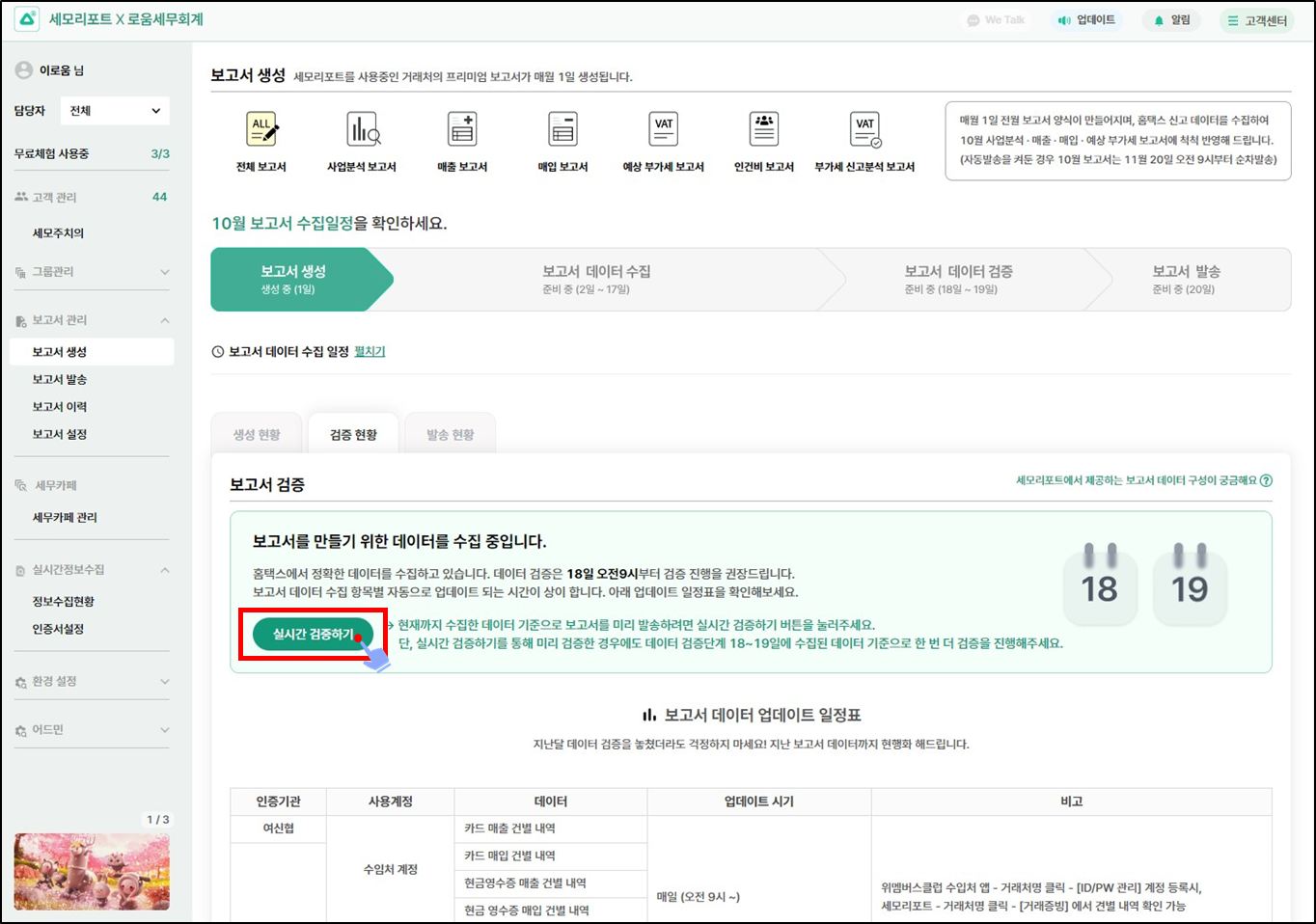Select the 부가세 신고분석 보고서 icon

click(864, 130)
